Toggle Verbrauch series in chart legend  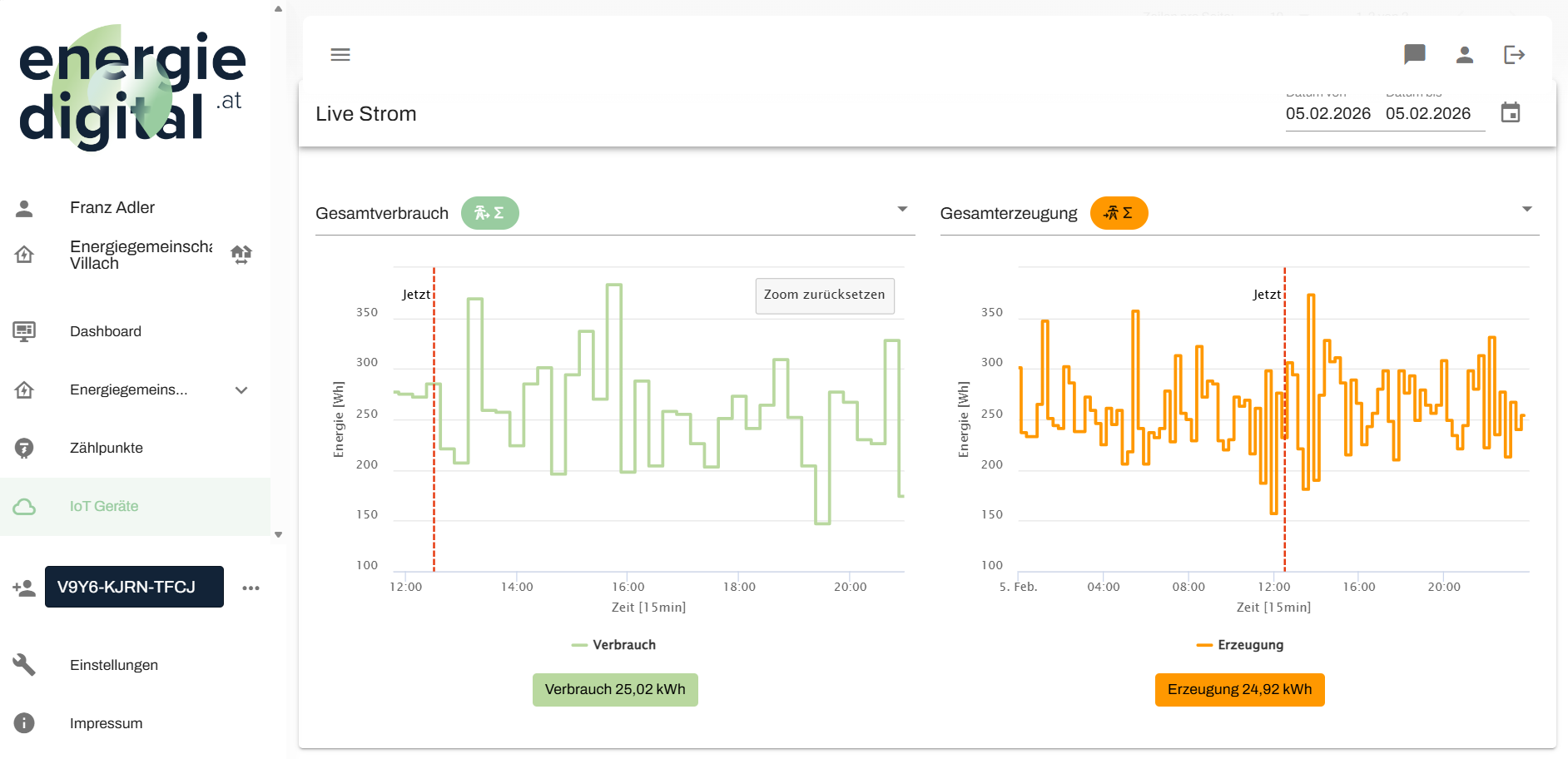614,645
